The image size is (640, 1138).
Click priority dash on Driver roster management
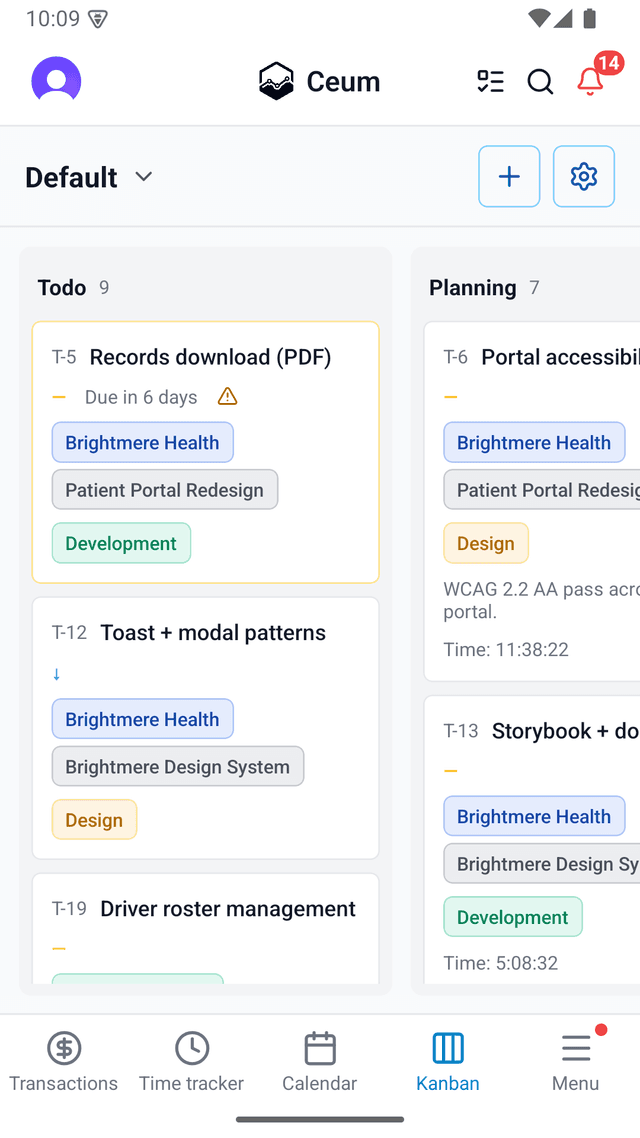pyautogui.click(x=60, y=949)
